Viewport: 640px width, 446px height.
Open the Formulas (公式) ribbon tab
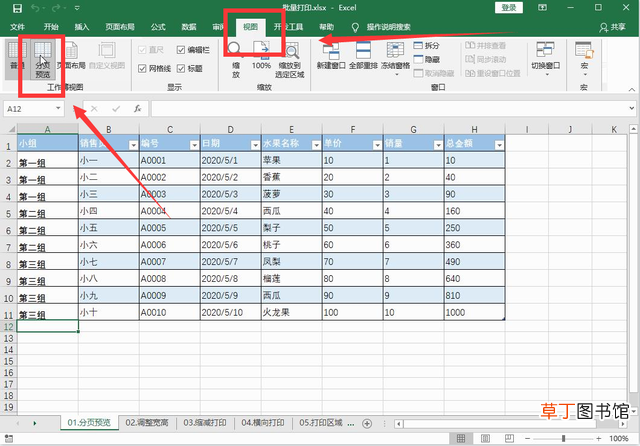[x=158, y=27]
